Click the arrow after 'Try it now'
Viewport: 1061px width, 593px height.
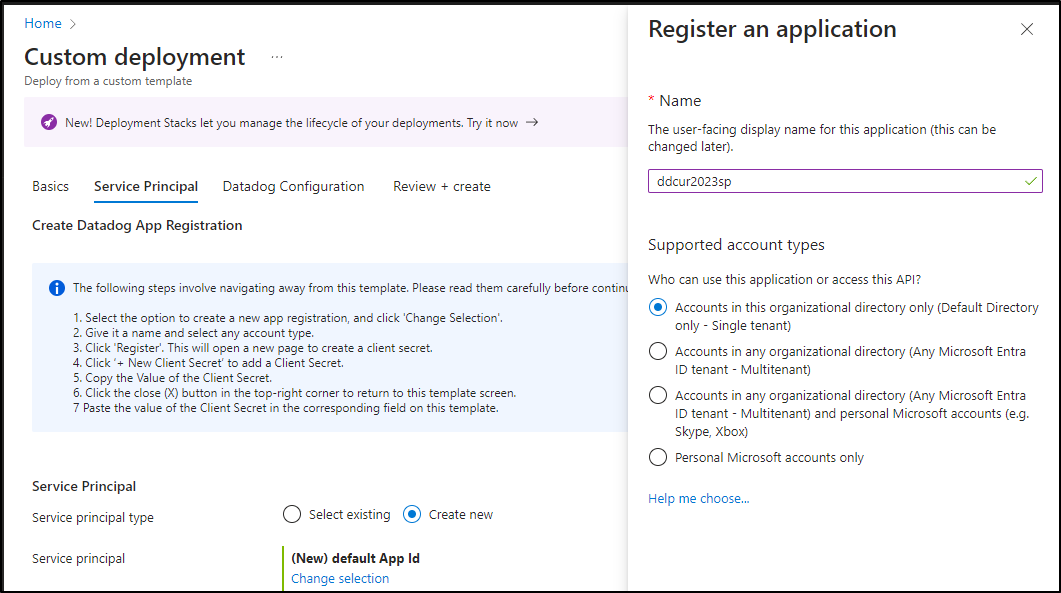[533, 123]
